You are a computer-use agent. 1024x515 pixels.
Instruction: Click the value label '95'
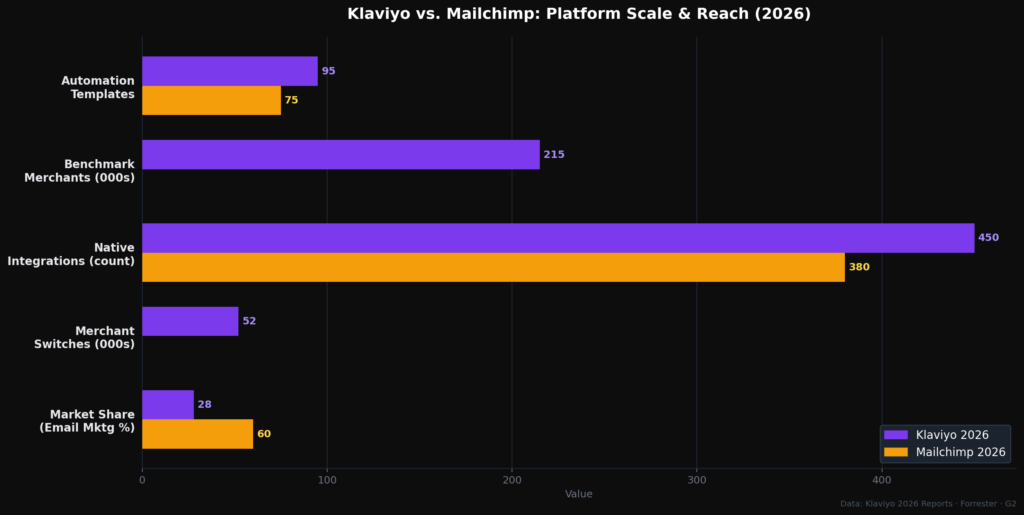tap(328, 71)
